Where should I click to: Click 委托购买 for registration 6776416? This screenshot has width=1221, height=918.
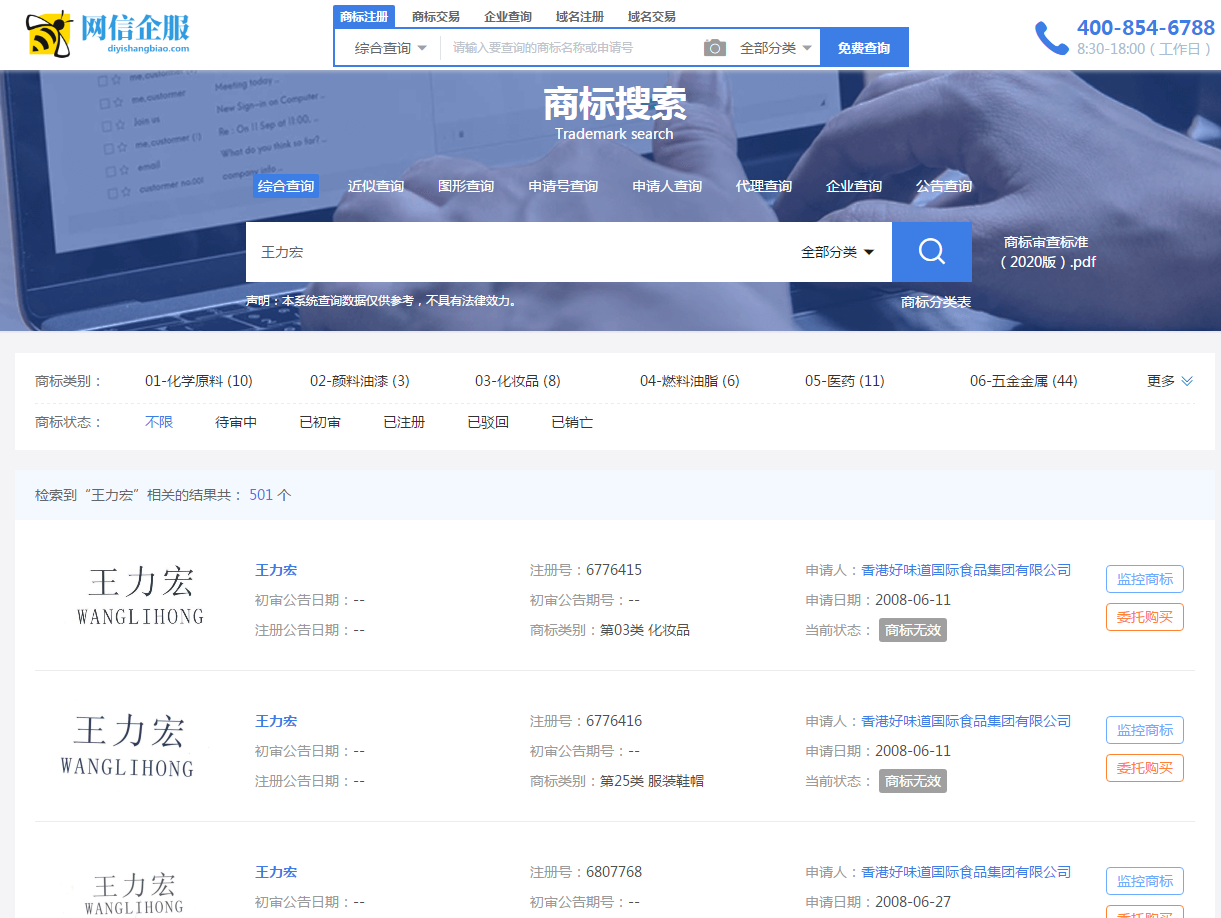(x=1145, y=768)
